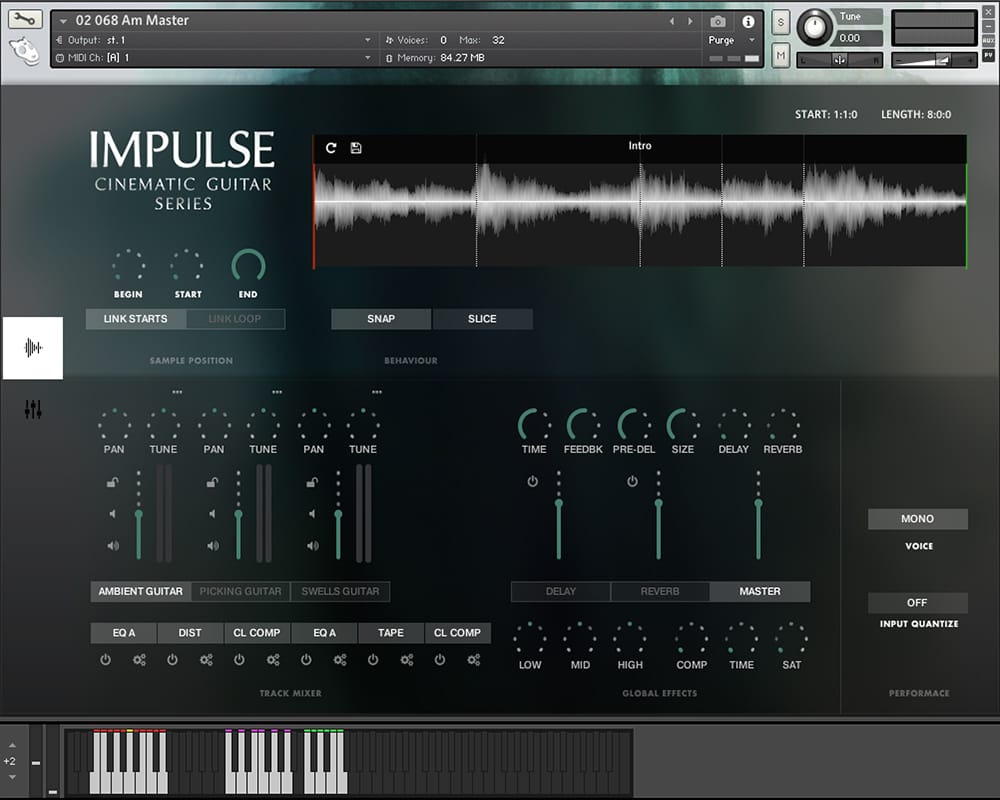Click the wrench settings icon

point(26,20)
